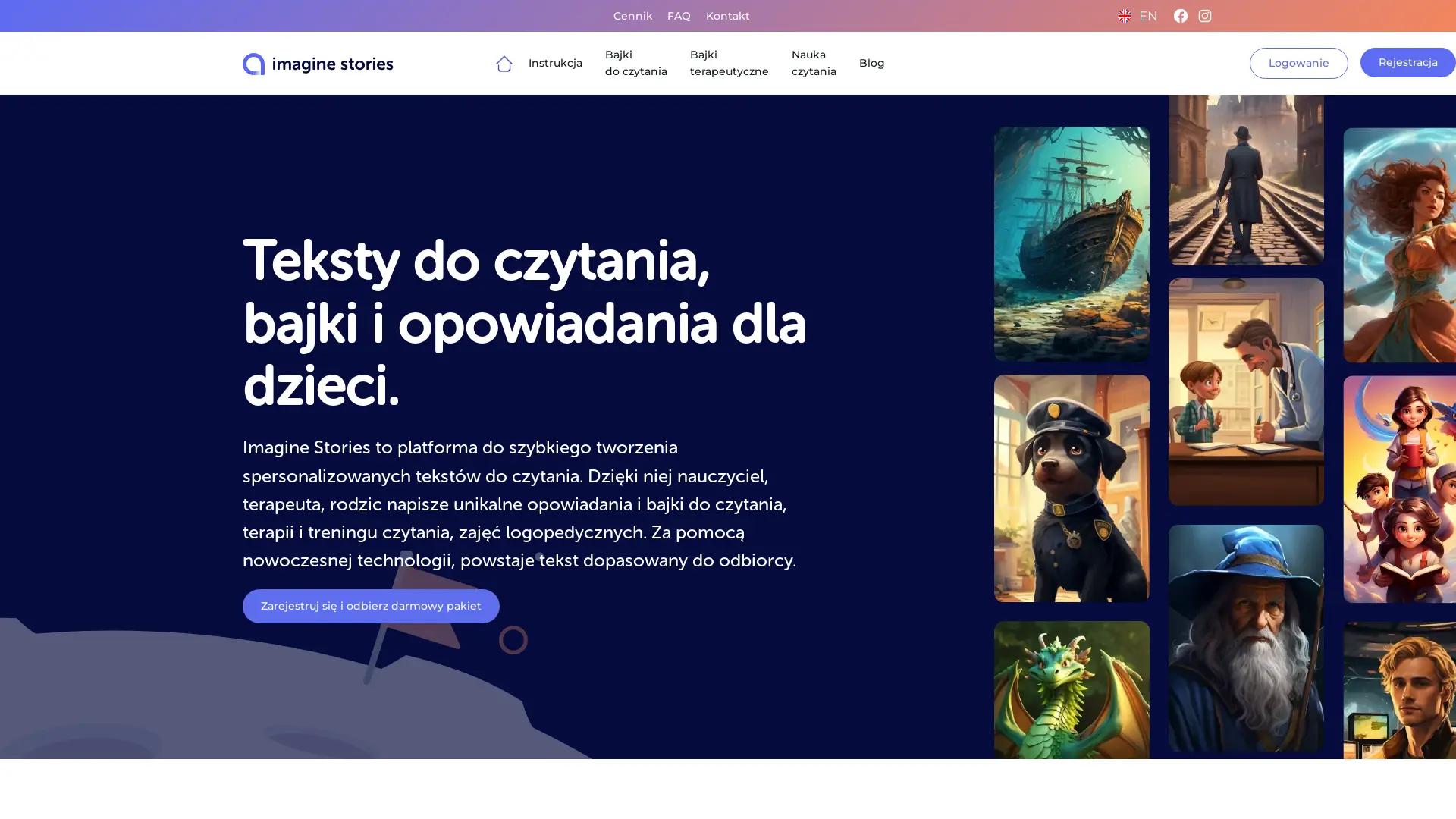Click the imagine stories logo
This screenshot has height=819, width=1456.
tap(318, 64)
